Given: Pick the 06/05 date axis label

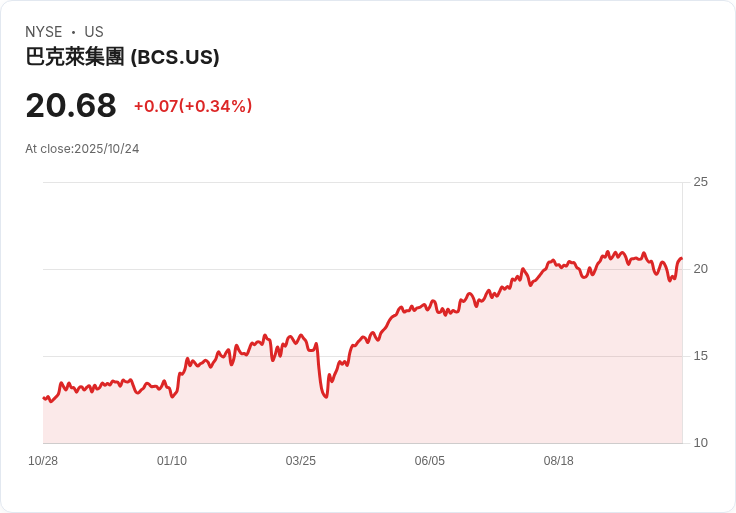Looking at the screenshot, I should 430,461.
